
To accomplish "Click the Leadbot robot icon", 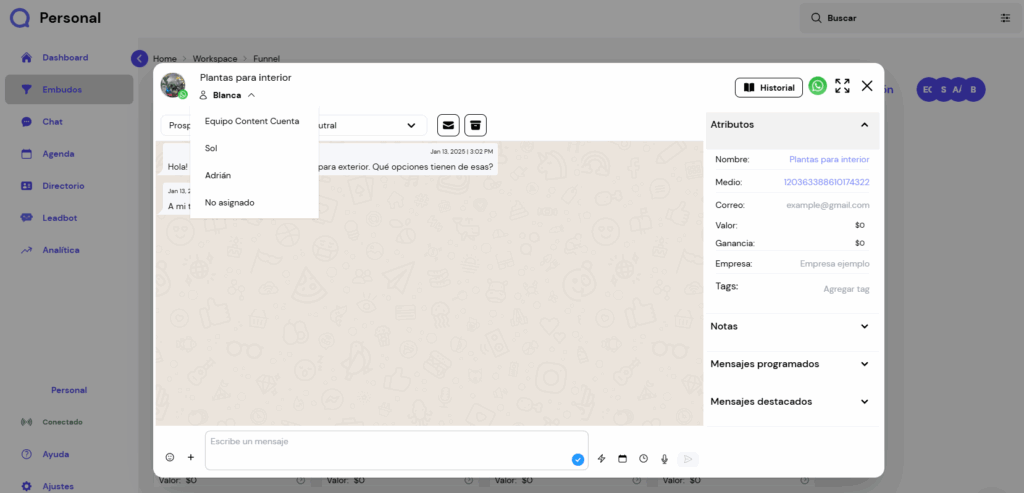I will coord(26,218).
